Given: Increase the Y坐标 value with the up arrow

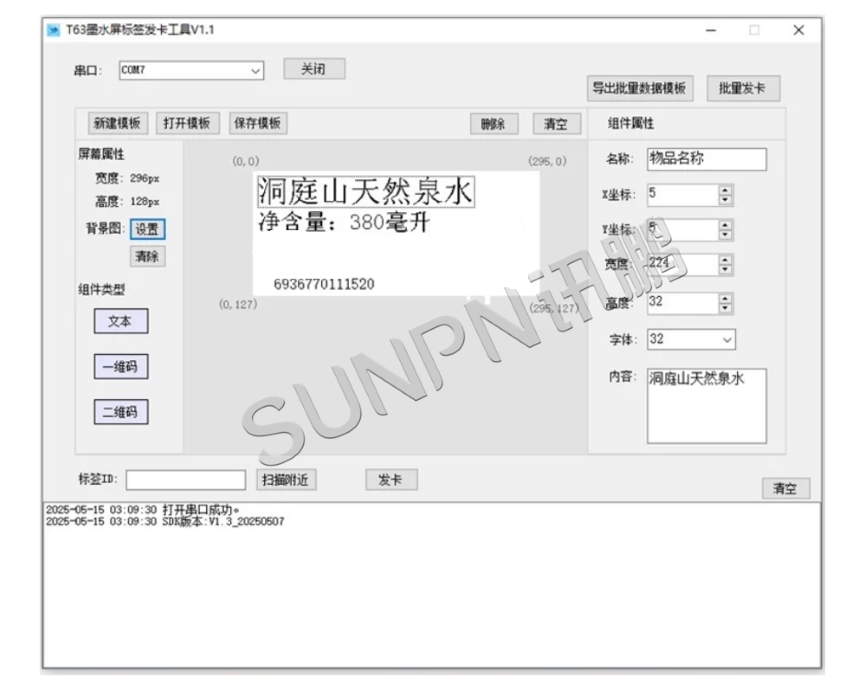Looking at the screenshot, I should click(x=725, y=225).
